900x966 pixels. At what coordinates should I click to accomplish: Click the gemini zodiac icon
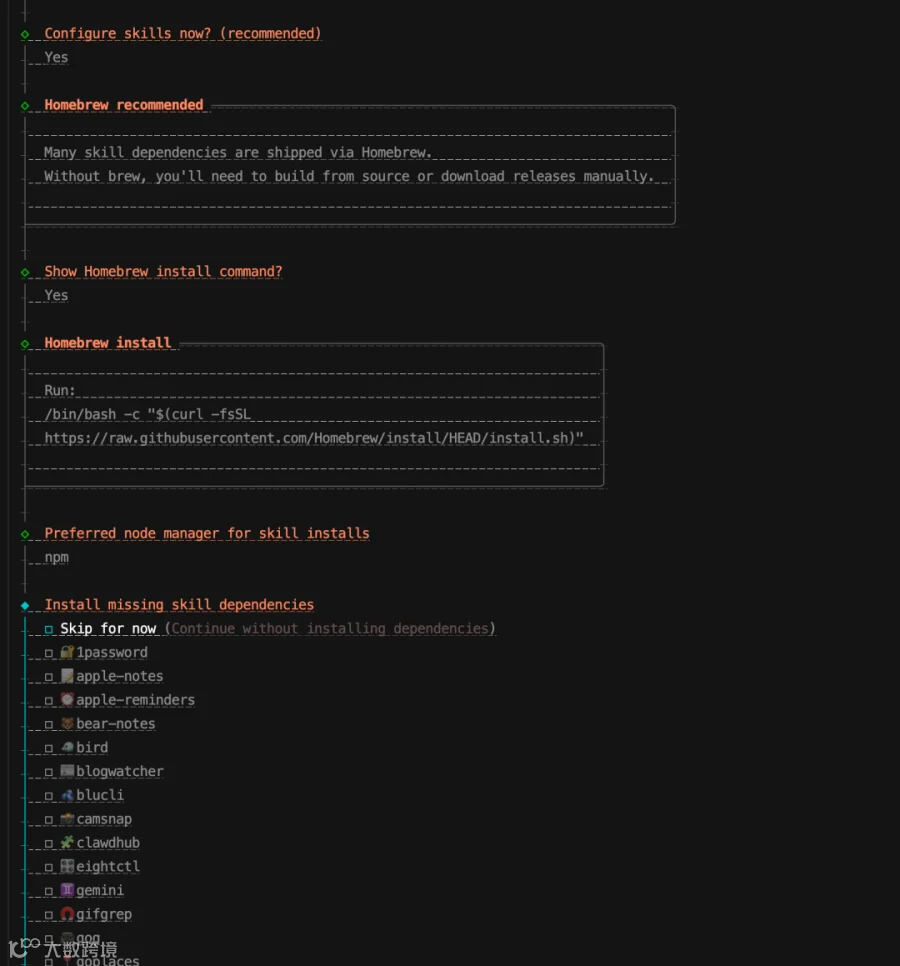click(x=67, y=890)
